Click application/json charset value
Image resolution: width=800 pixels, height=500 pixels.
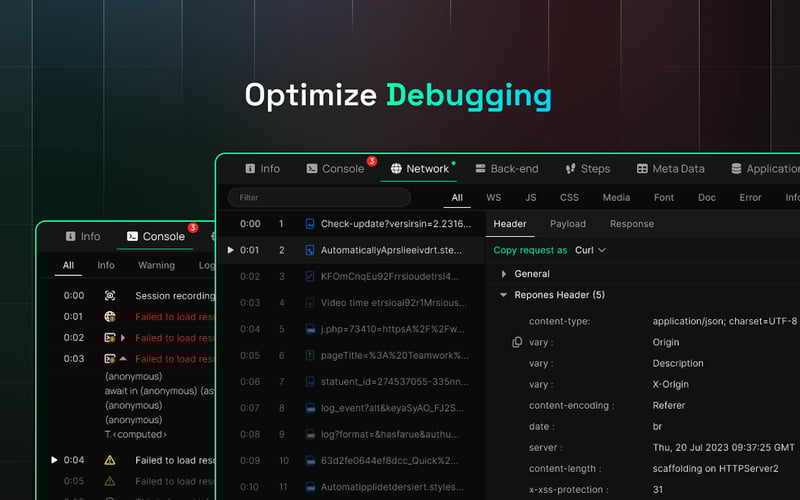tap(724, 321)
